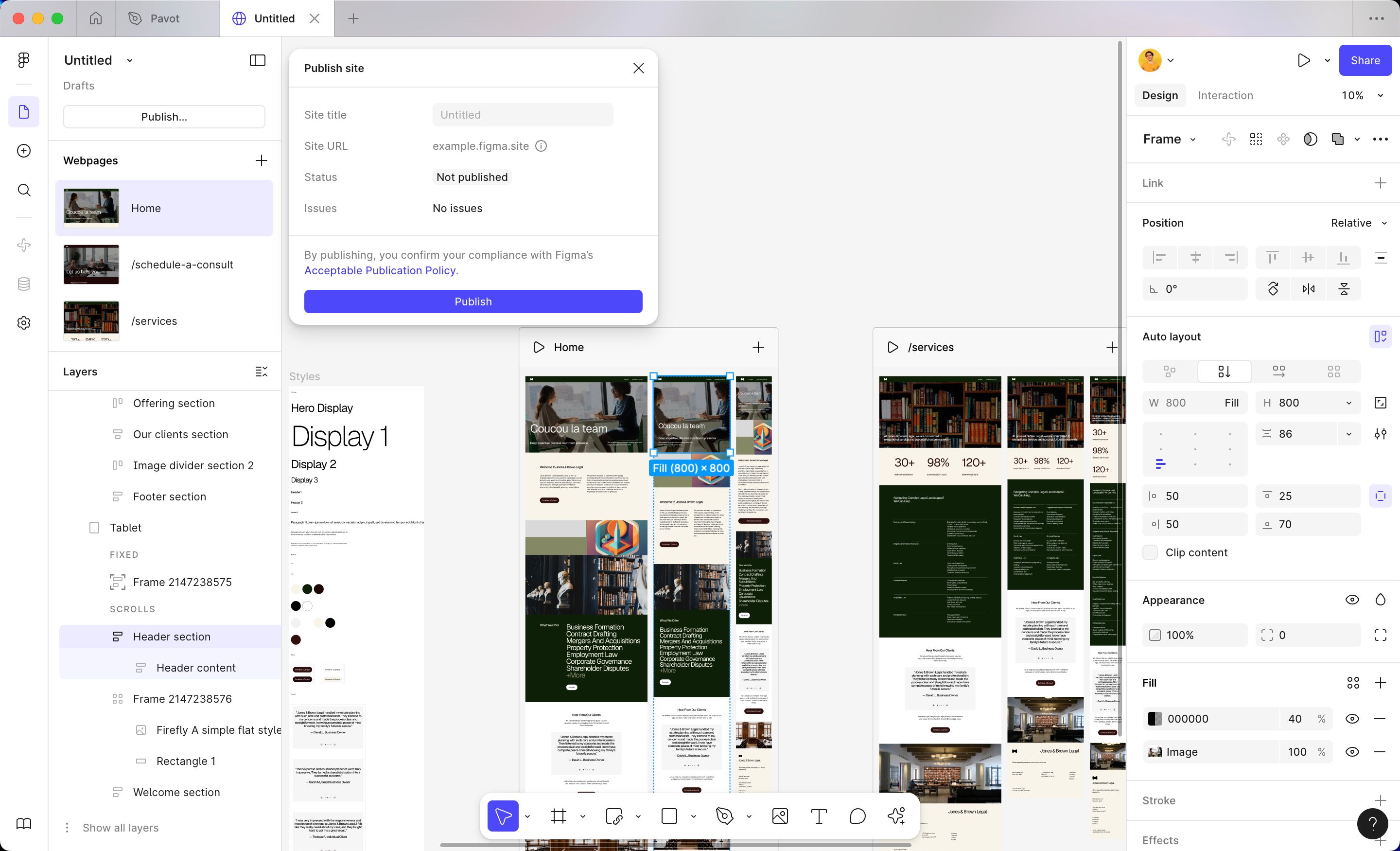
Task: Select the Rectangle shape tool
Action: [669, 816]
